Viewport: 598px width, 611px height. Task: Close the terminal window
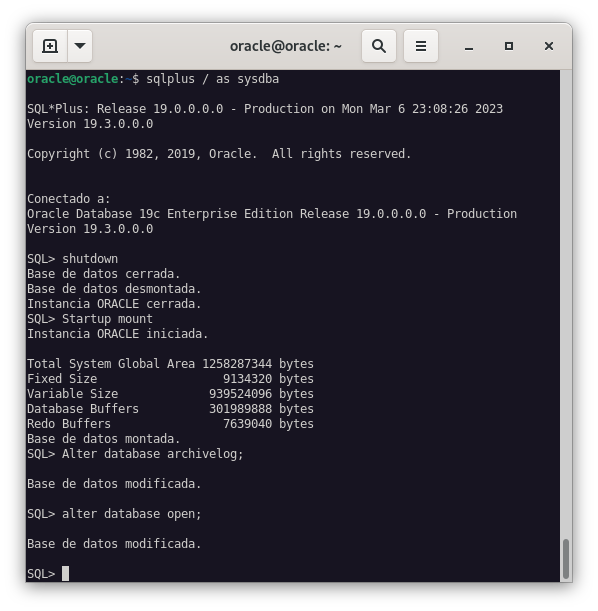[x=549, y=46]
